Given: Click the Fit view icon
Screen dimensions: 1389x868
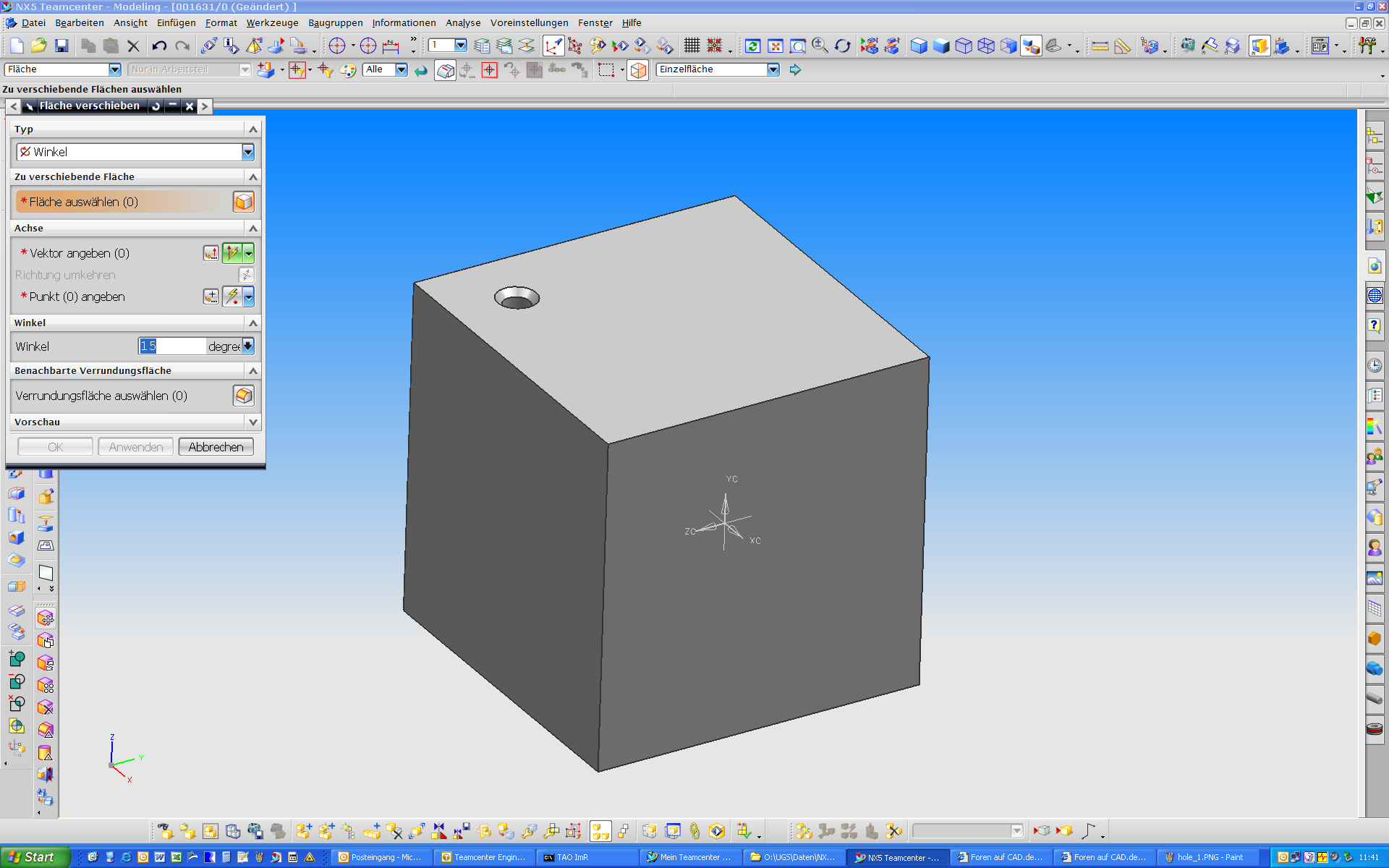Looking at the screenshot, I should [x=776, y=46].
